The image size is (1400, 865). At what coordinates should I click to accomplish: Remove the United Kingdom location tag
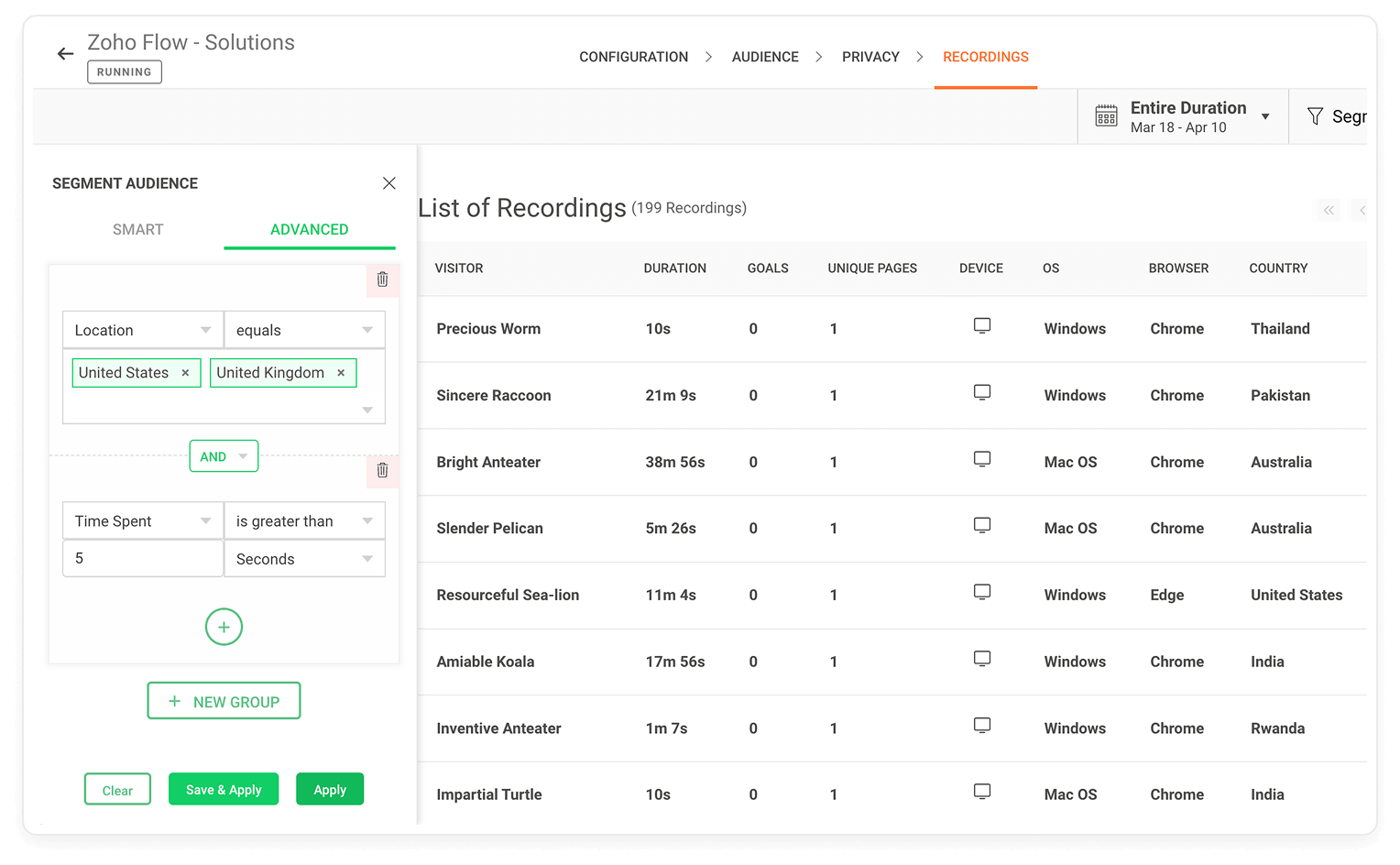point(341,373)
